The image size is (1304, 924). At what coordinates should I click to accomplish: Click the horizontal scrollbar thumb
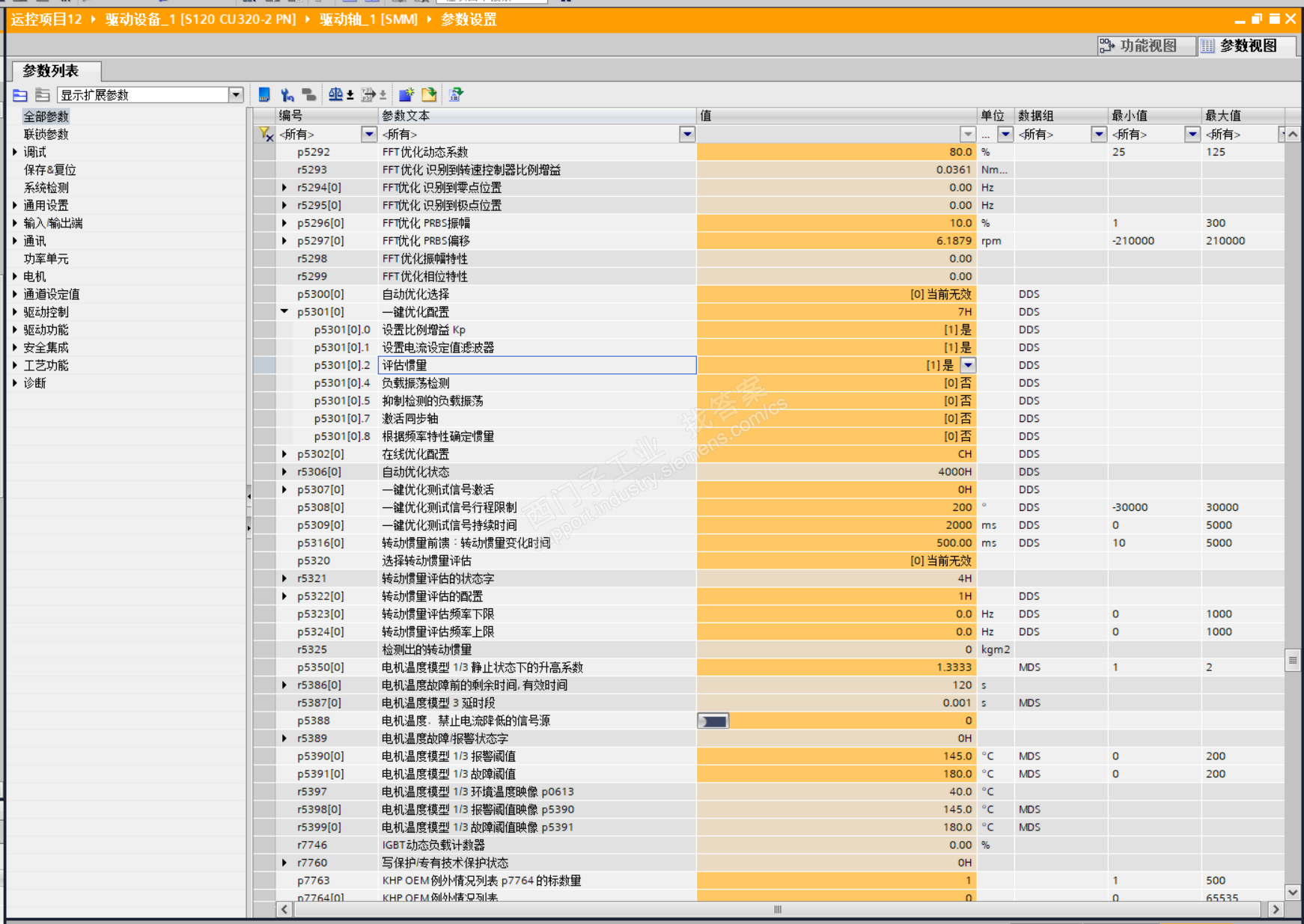coord(778,910)
